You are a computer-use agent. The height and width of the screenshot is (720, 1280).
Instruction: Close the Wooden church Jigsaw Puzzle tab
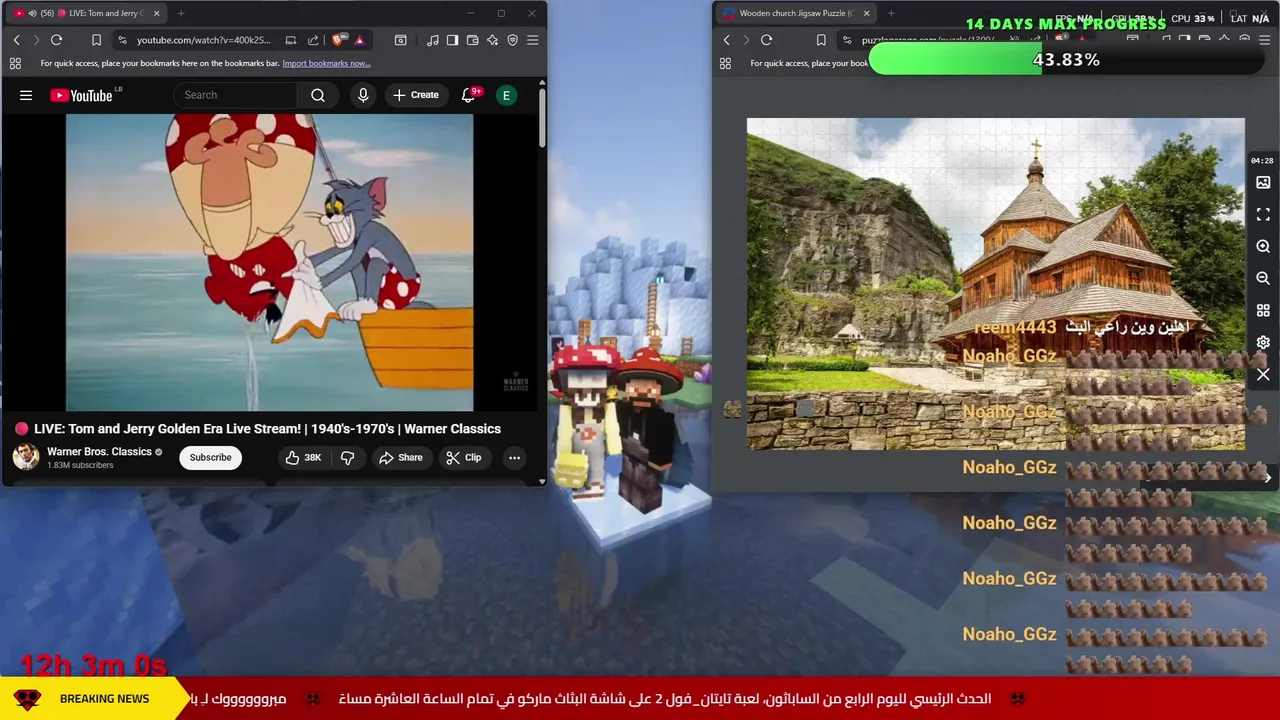[x=866, y=13]
